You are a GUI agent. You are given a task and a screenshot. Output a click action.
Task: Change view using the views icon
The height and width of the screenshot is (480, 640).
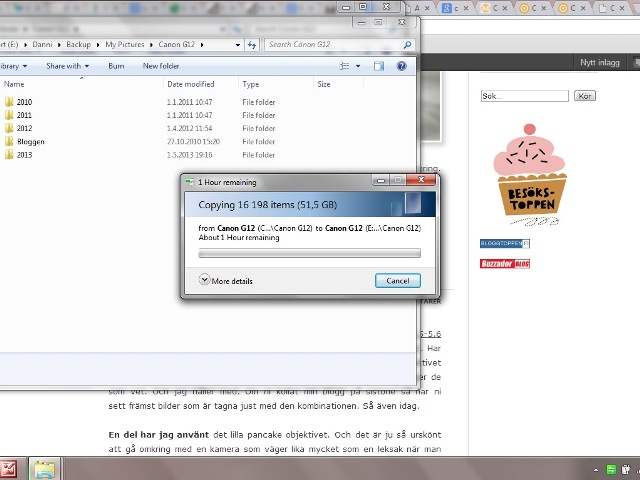pyautogui.click(x=345, y=66)
